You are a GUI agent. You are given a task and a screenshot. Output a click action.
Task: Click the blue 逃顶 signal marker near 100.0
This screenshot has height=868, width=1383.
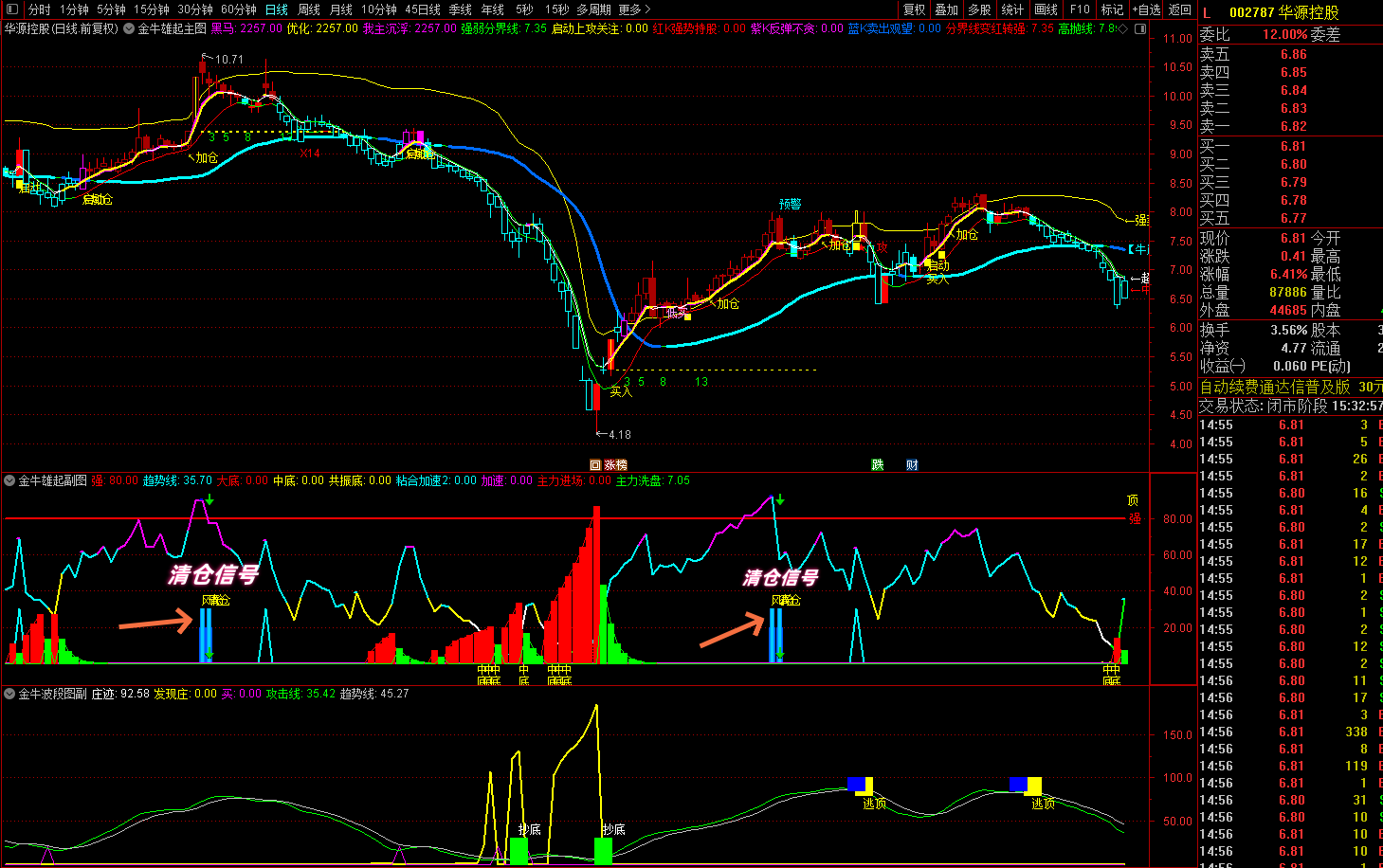point(857,784)
